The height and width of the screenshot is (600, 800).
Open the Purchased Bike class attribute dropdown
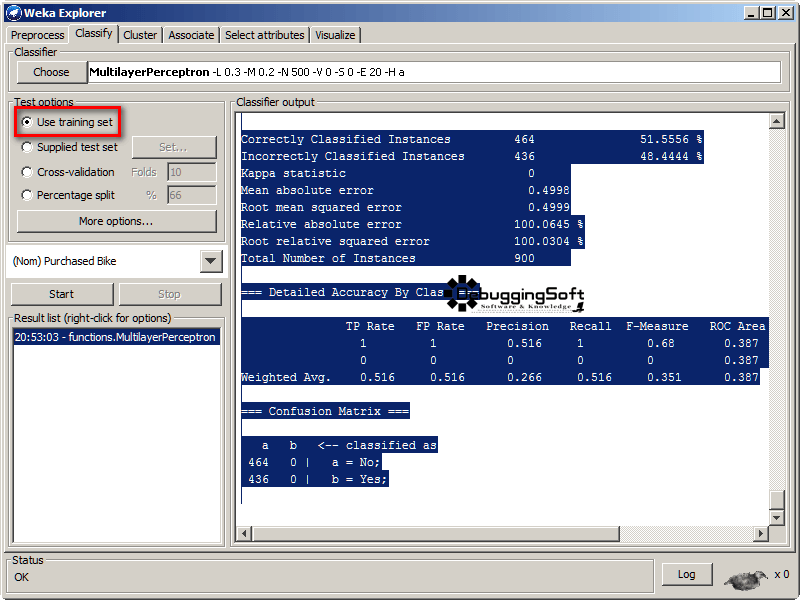211,261
